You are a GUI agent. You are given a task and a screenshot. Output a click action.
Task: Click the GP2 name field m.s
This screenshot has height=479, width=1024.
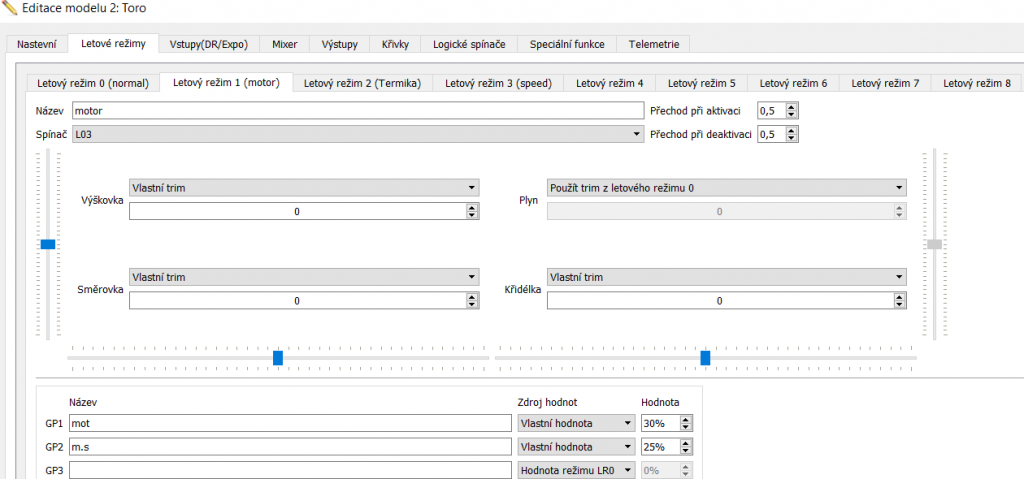[290, 446]
